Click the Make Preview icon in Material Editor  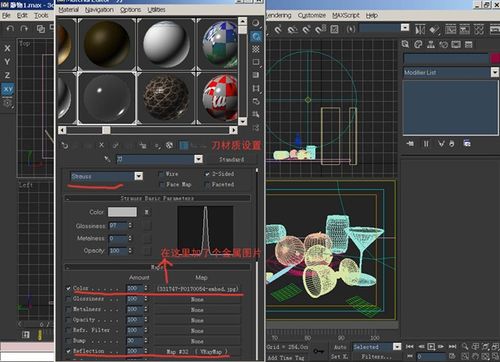pos(256,88)
